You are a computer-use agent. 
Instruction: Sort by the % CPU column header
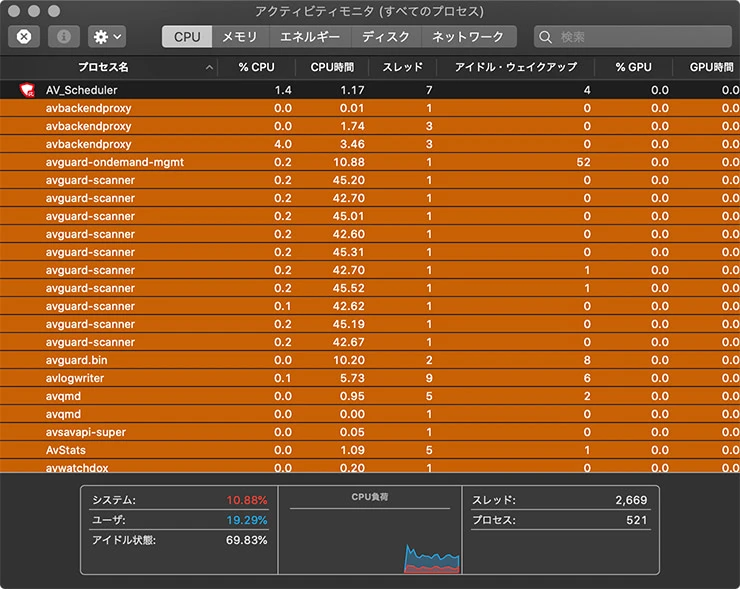click(257, 67)
